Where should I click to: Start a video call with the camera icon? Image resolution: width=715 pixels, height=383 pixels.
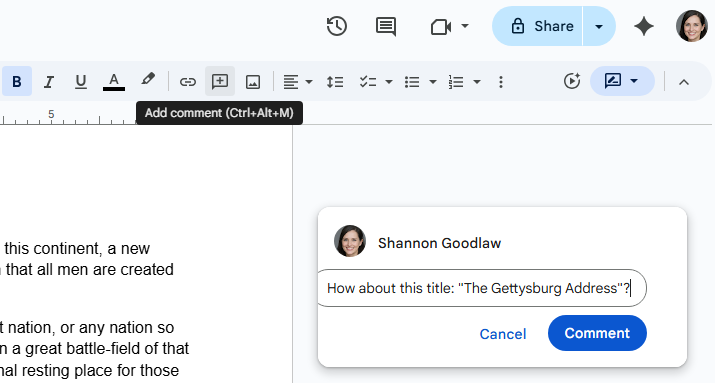440,27
